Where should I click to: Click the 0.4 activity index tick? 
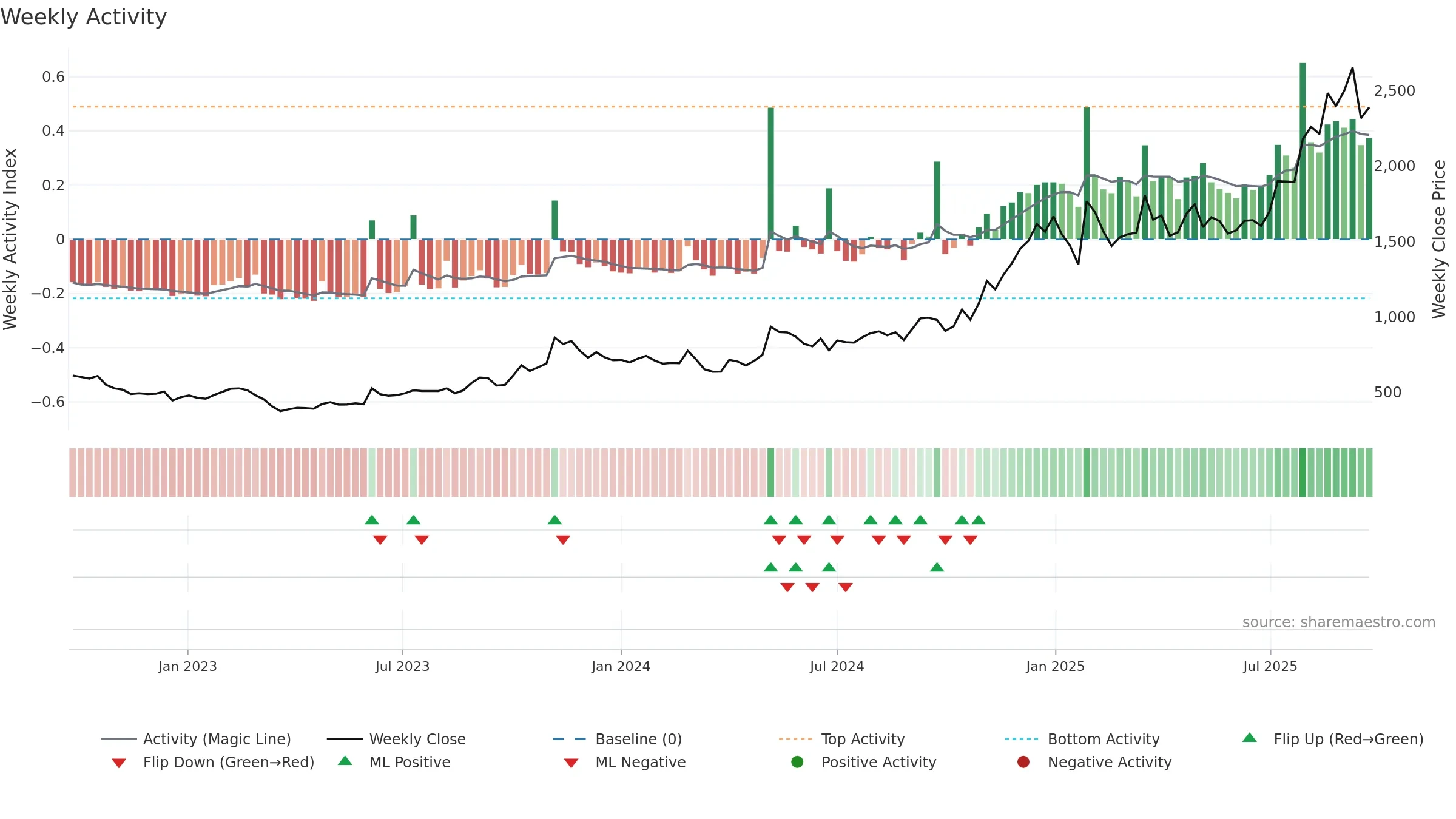[53, 131]
